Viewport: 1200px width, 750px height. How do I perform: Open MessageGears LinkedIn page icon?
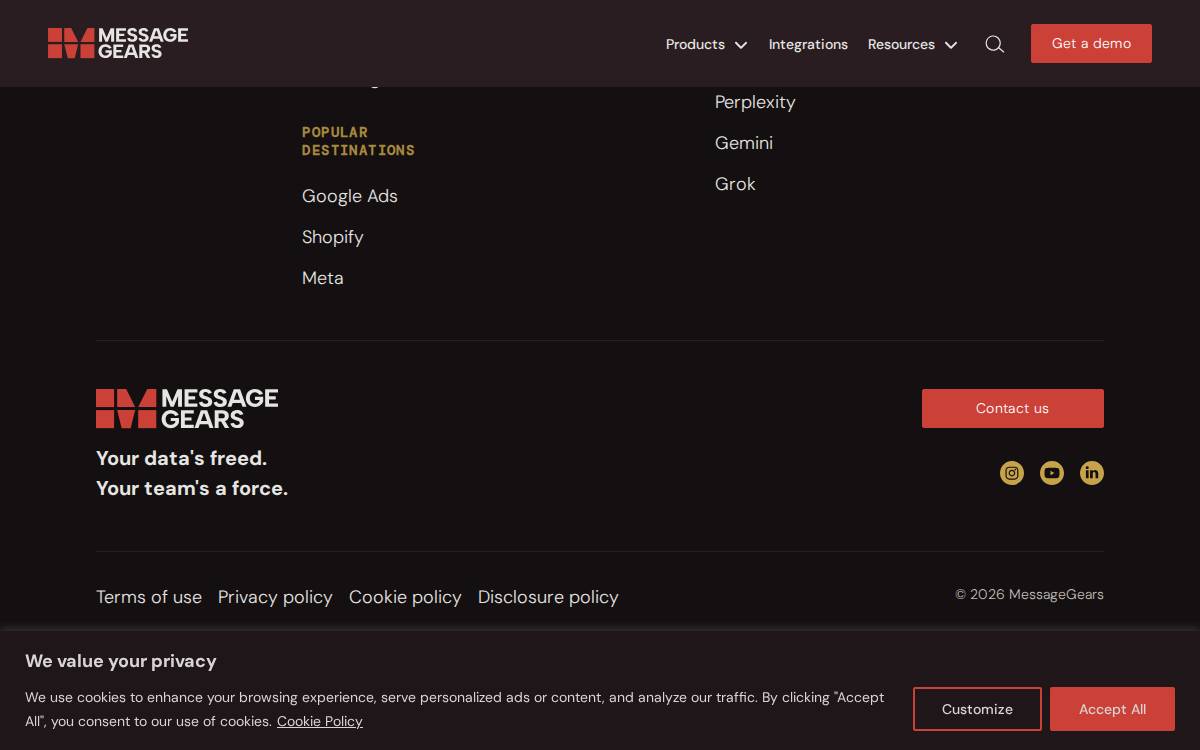click(x=1092, y=473)
